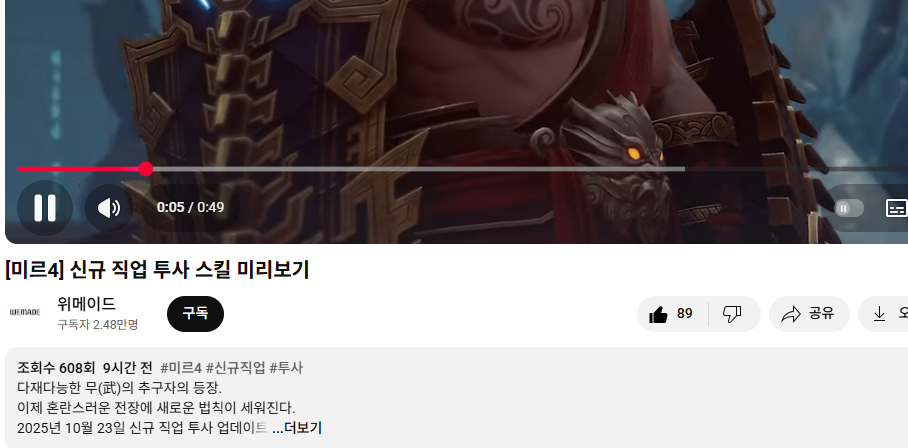The height and width of the screenshot is (448, 908).
Task: Click the subscriber count 구독자 2.48만명
Action: pos(98,325)
